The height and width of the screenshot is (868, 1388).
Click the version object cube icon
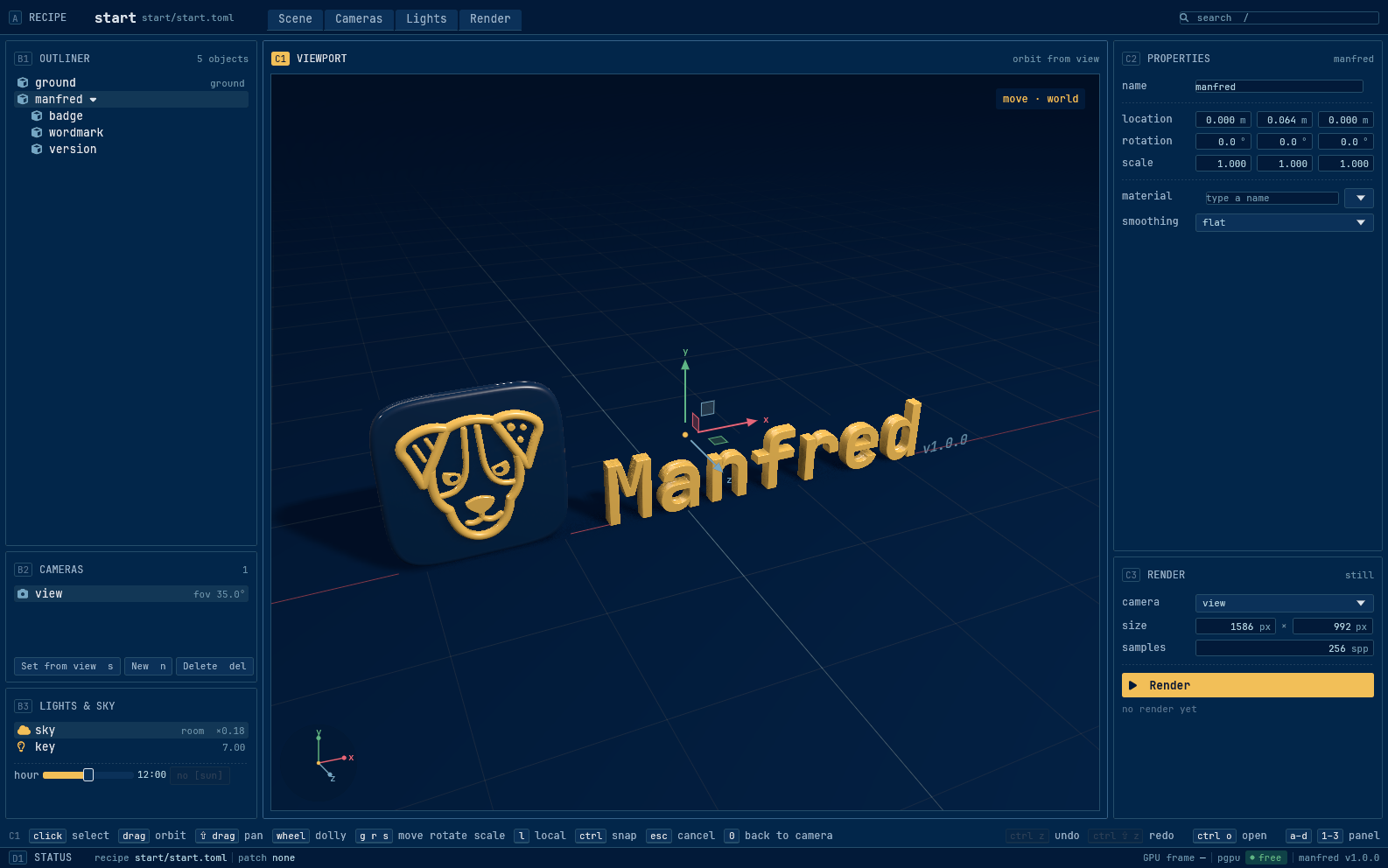pyautogui.click(x=37, y=150)
